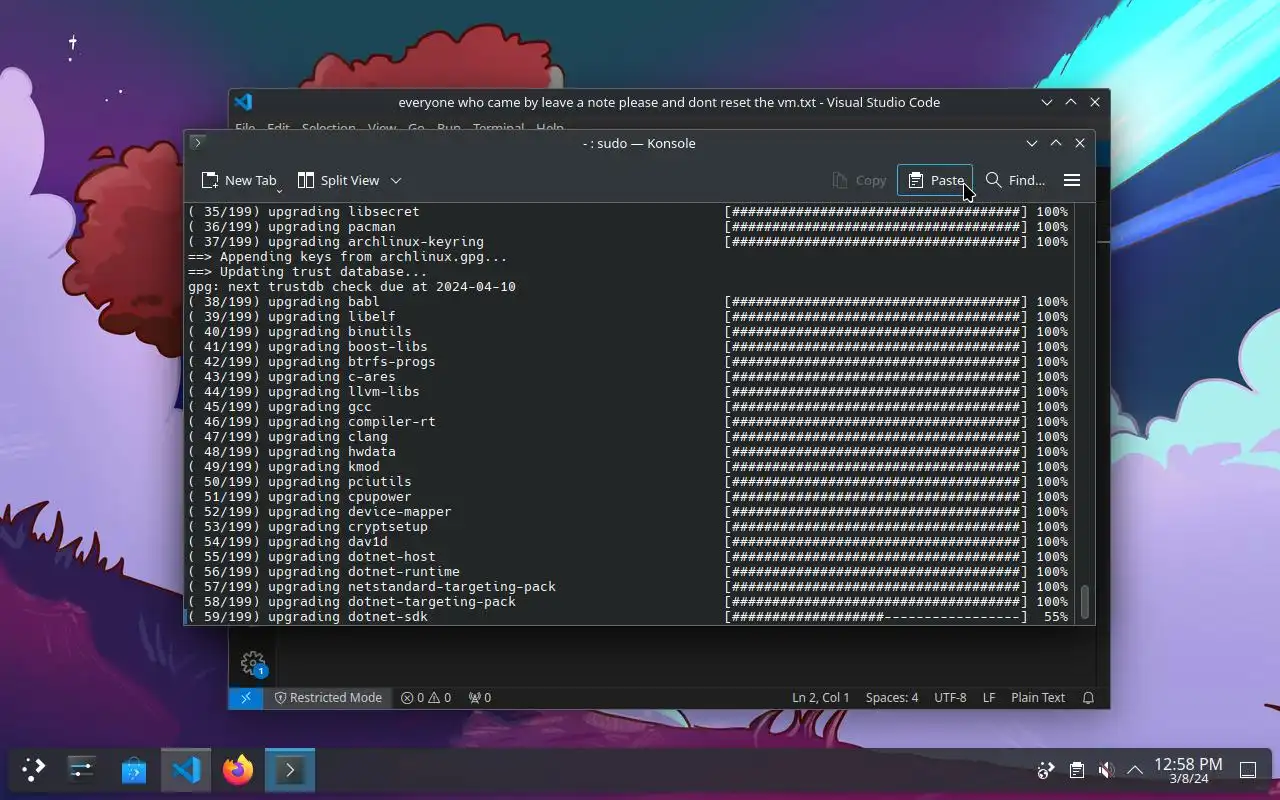Open the clipboard tray icon
Image resolution: width=1280 pixels, height=800 pixels.
tap(1076, 770)
